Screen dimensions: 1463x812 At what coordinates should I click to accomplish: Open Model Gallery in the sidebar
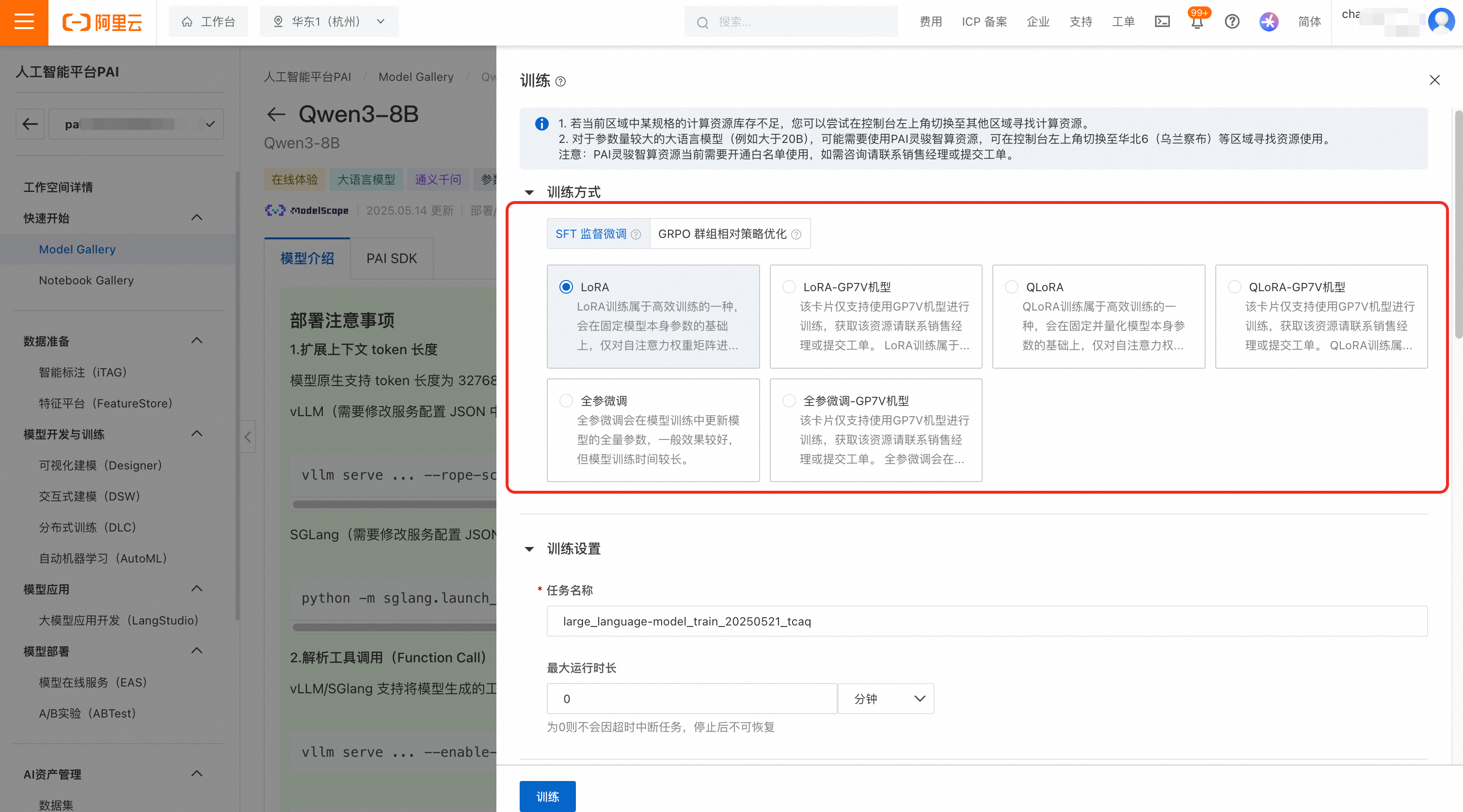point(77,249)
